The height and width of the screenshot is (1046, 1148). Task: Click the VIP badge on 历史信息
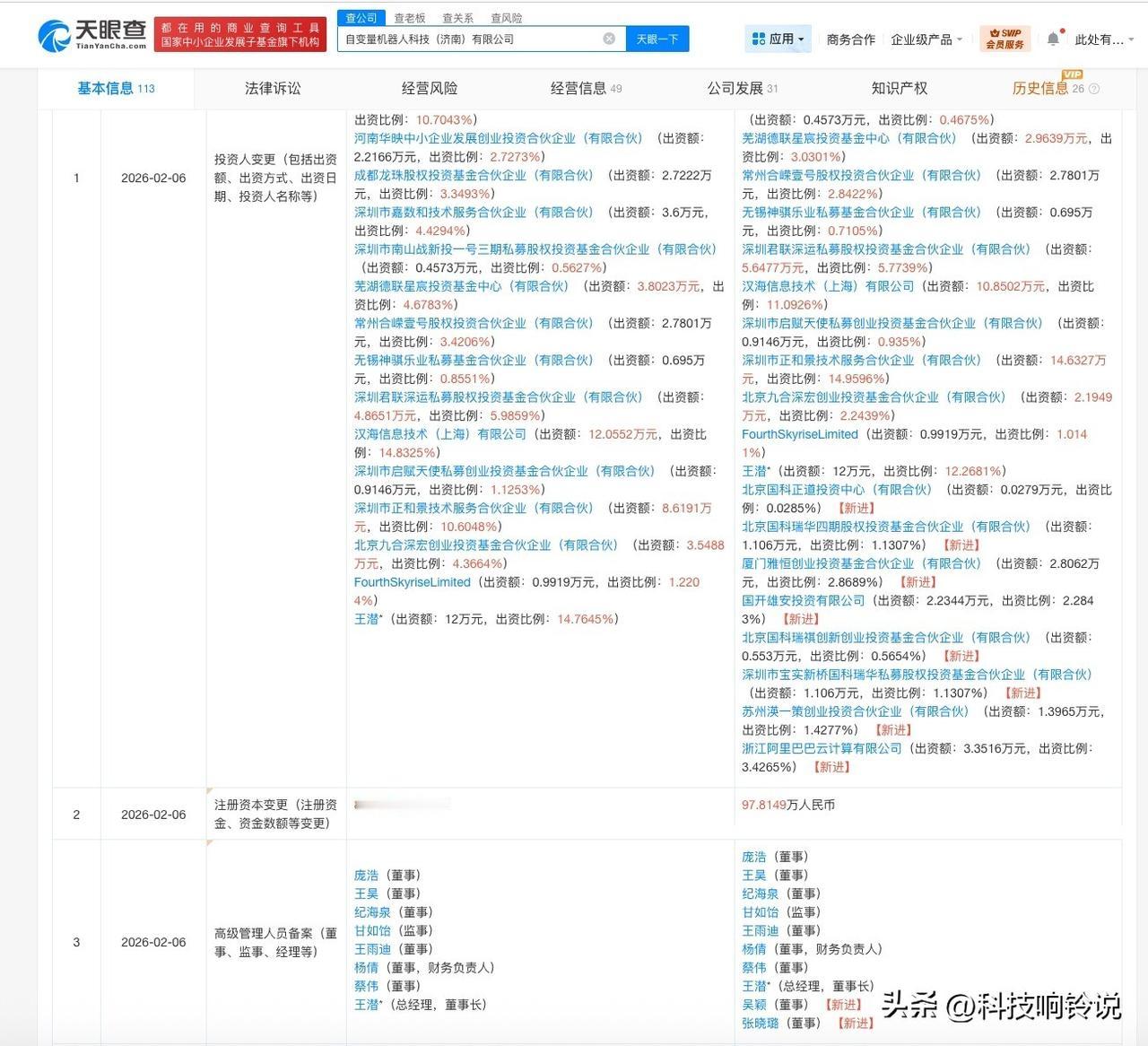pos(1073,75)
